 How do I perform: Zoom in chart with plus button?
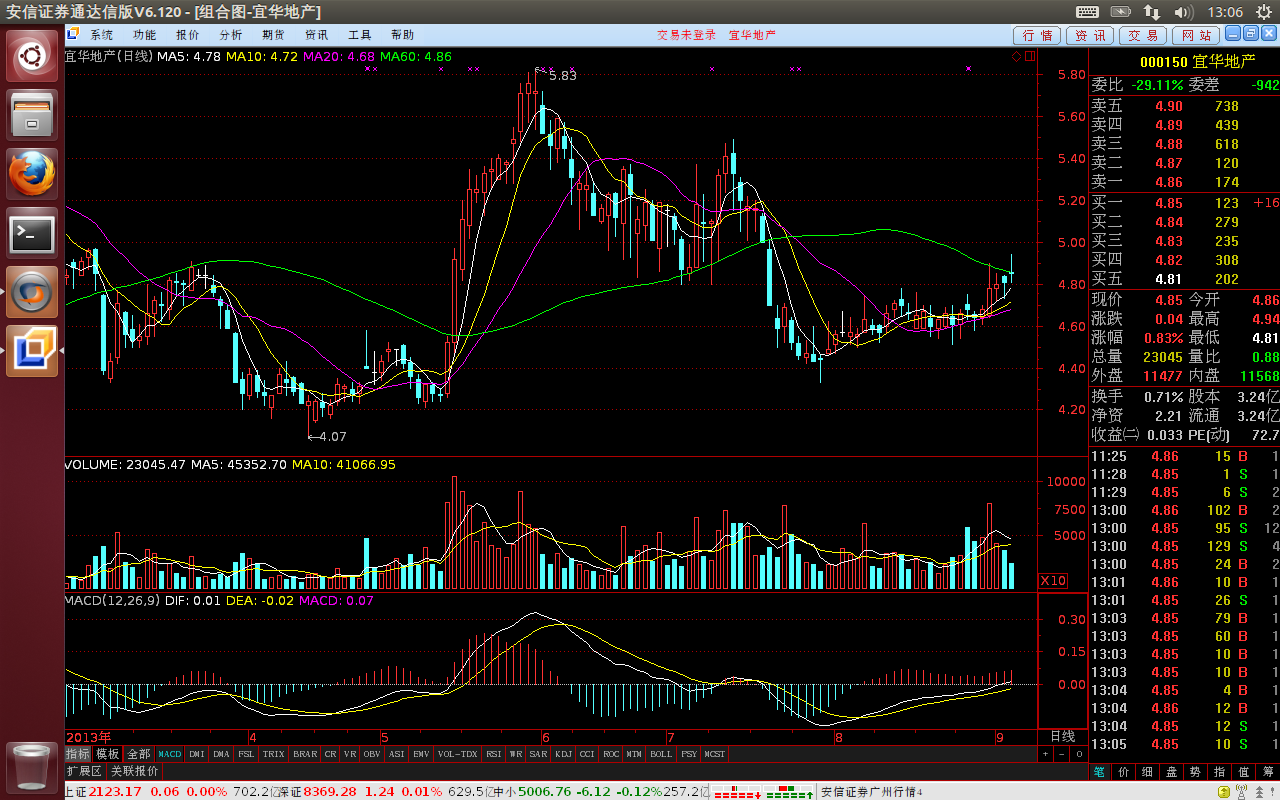click(1046, 754)
